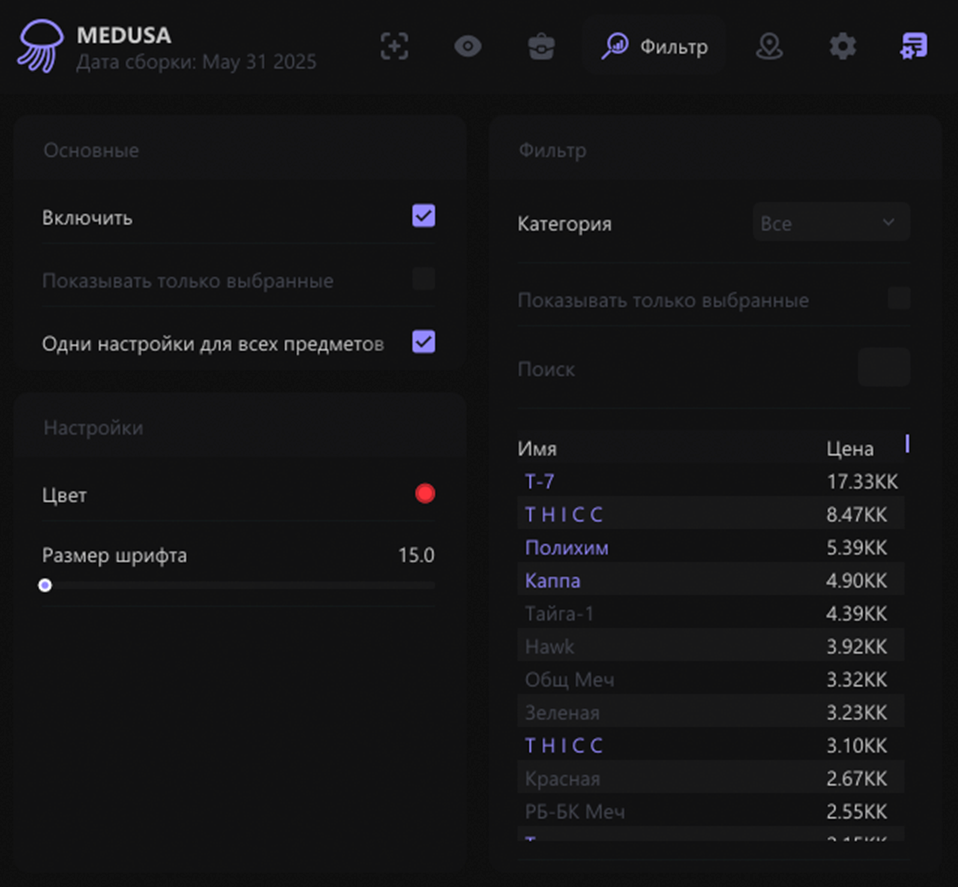Open the eye visuals tab icon
This screenshot has height=887, width=958.
[468, 47]
